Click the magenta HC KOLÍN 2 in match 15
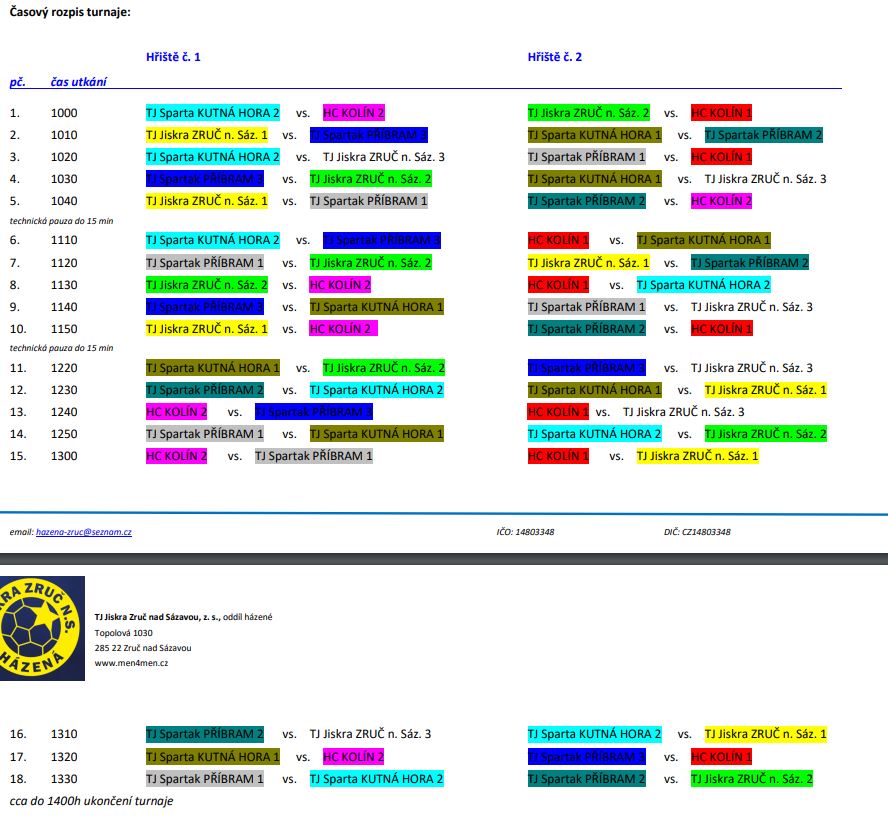This screenshot has height=821, width=888. 176,456
